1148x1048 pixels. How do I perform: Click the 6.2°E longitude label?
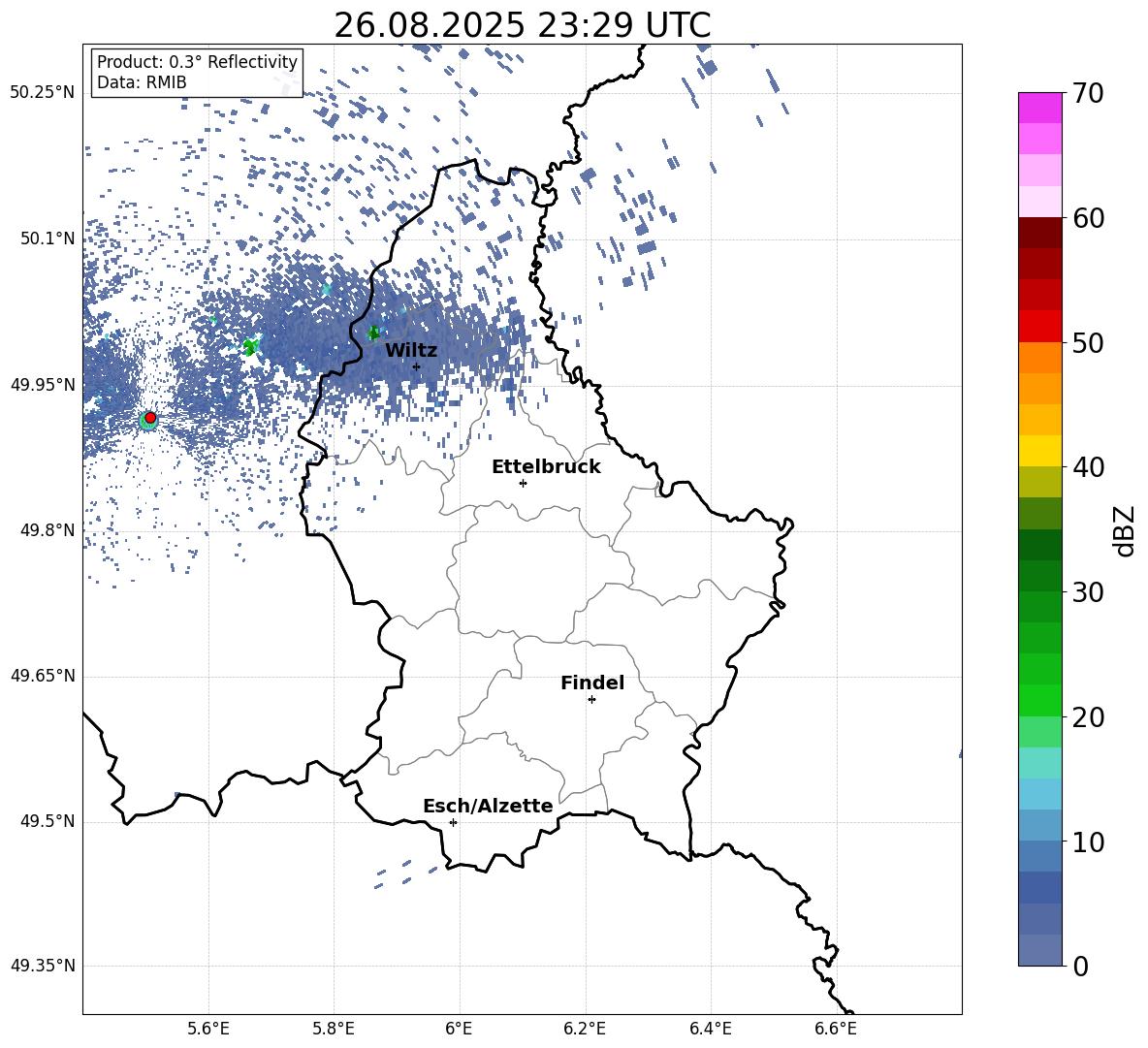(x=585, y=1029)
